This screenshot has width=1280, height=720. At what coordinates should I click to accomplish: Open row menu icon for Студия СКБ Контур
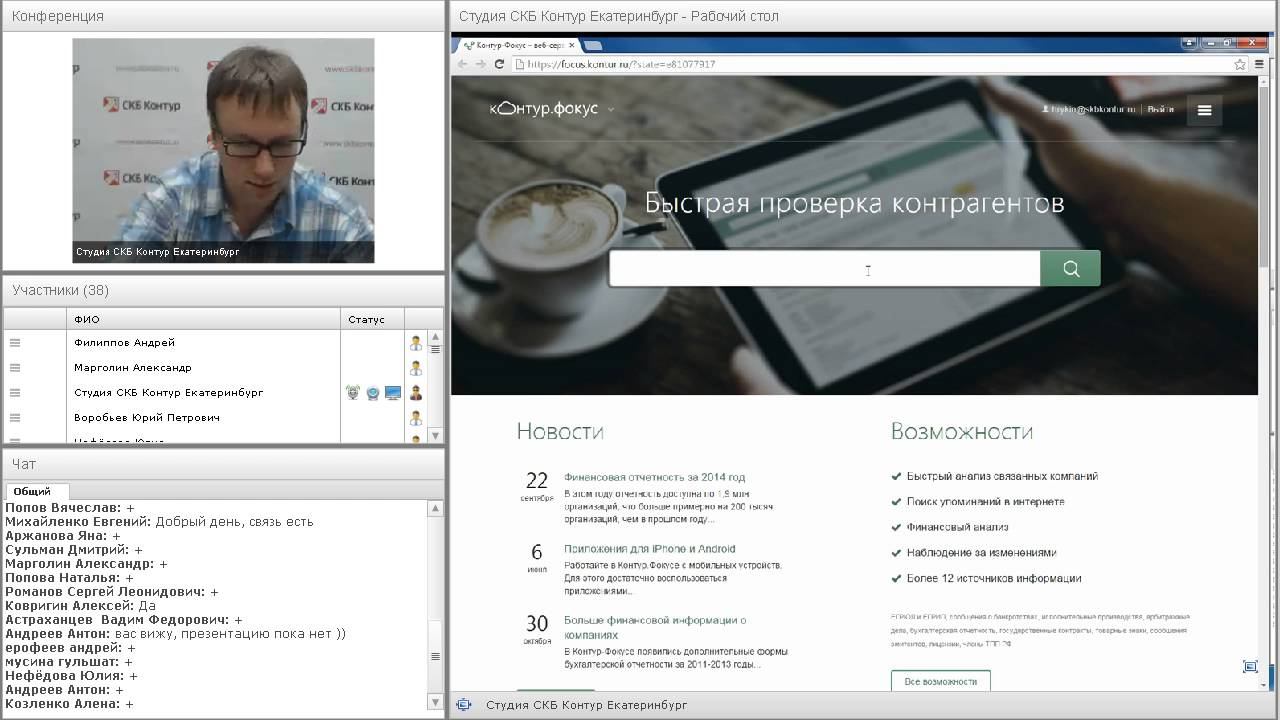pyautogui.click(x=15, y=393)
